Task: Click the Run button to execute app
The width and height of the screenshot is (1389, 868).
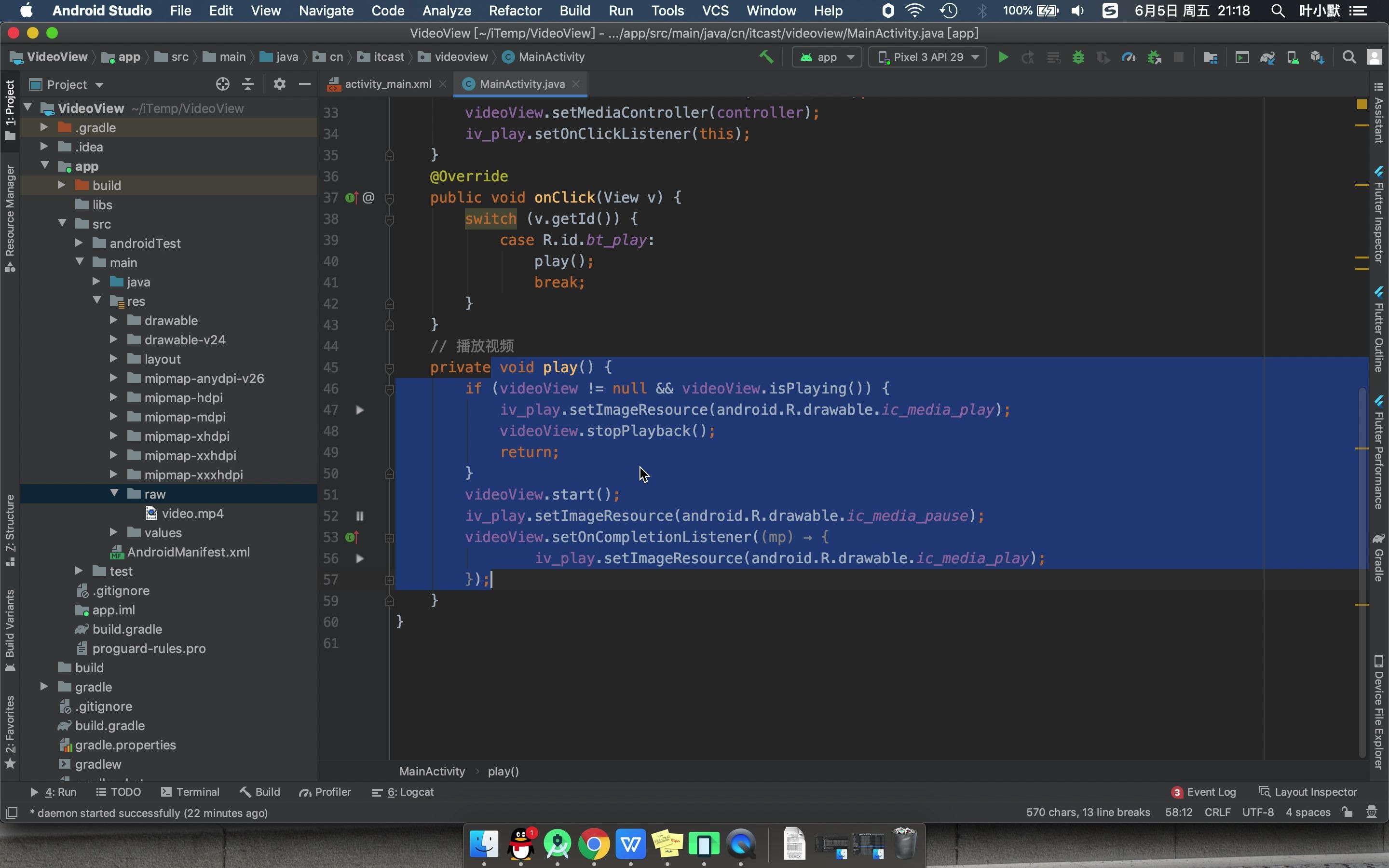Action: tap(1003, 56)
